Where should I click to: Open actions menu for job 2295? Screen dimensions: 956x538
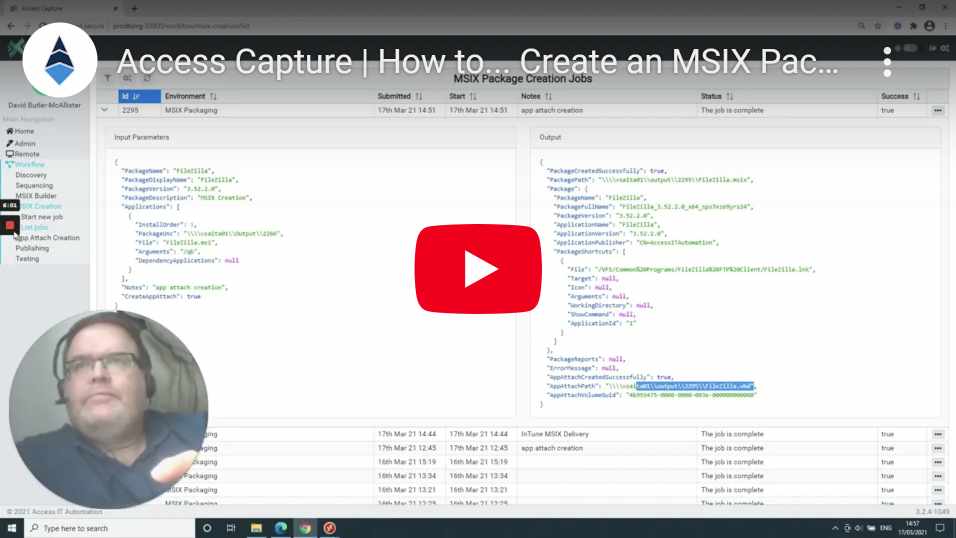tap(938, 110)
